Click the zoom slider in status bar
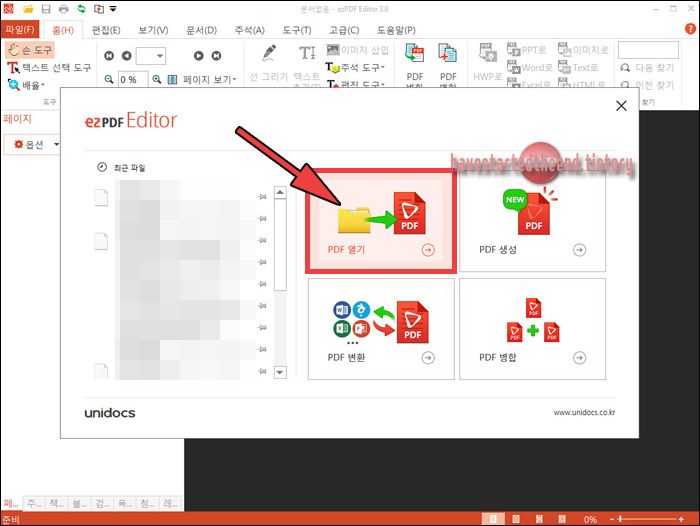 click(x=649, y=519)
